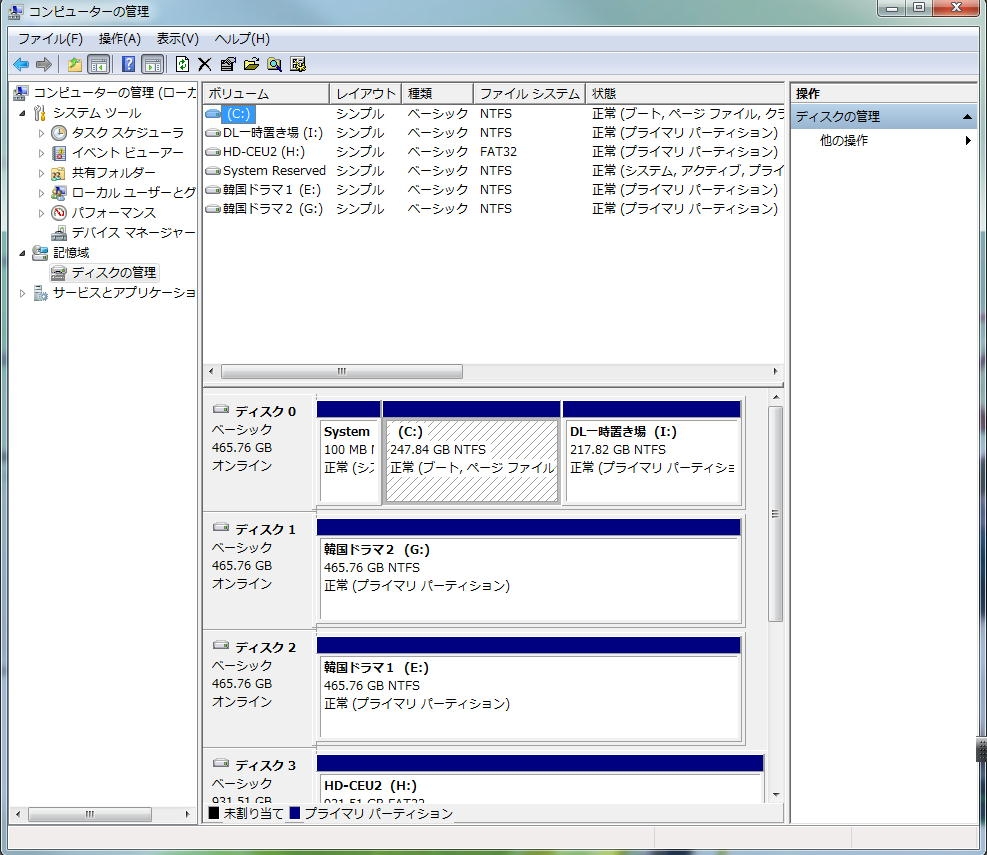This screenshot has height=855, width=987.
Task: Click the volume list horizontal scrollbar thumb
Action: [342, 371]
